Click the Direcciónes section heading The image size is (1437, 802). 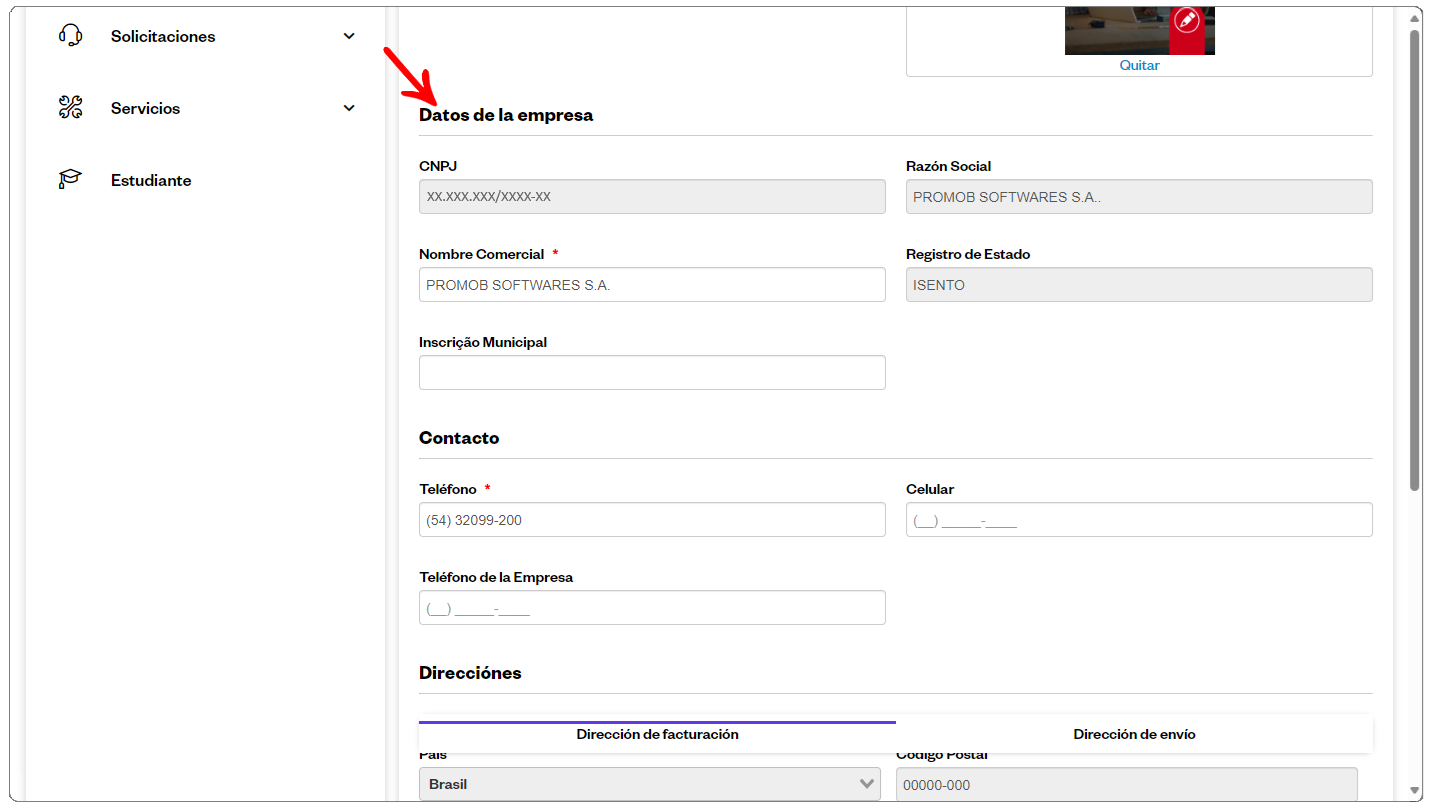(470, 673)
